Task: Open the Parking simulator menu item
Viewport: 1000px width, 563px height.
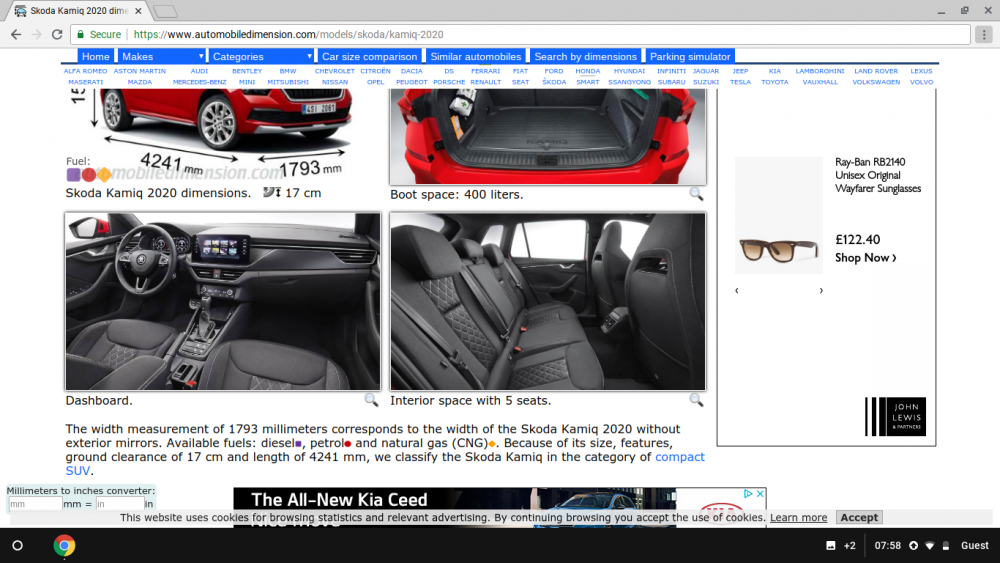Action: 690,56
